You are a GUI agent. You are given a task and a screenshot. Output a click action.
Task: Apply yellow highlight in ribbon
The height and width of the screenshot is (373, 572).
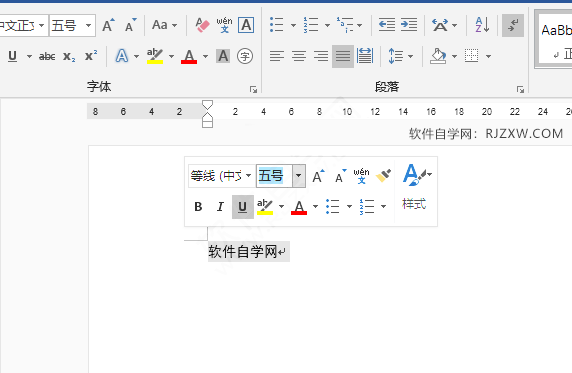(x=155, y=56)
